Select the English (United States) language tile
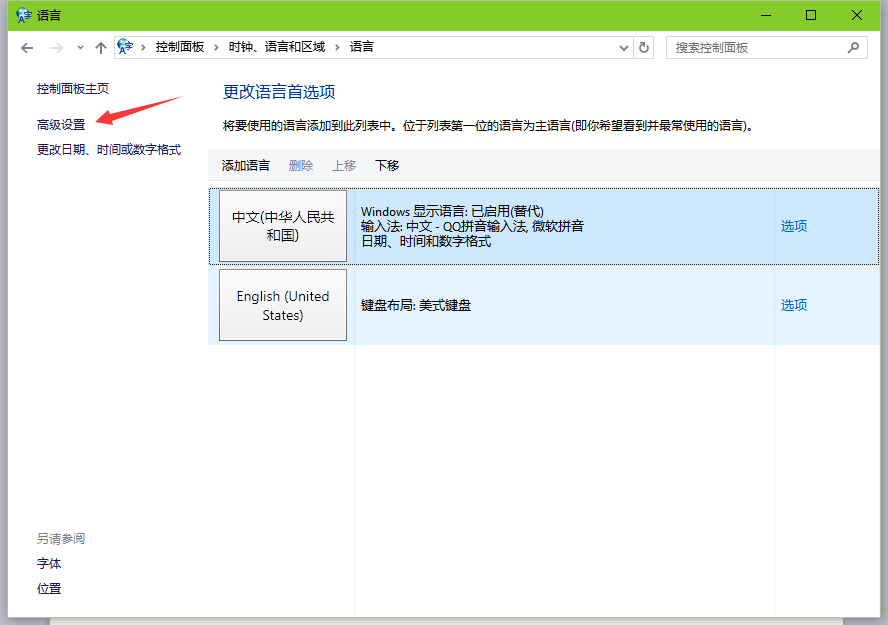Image resolution: width=888 pixels, height=625 pixels. pos(283,305)
